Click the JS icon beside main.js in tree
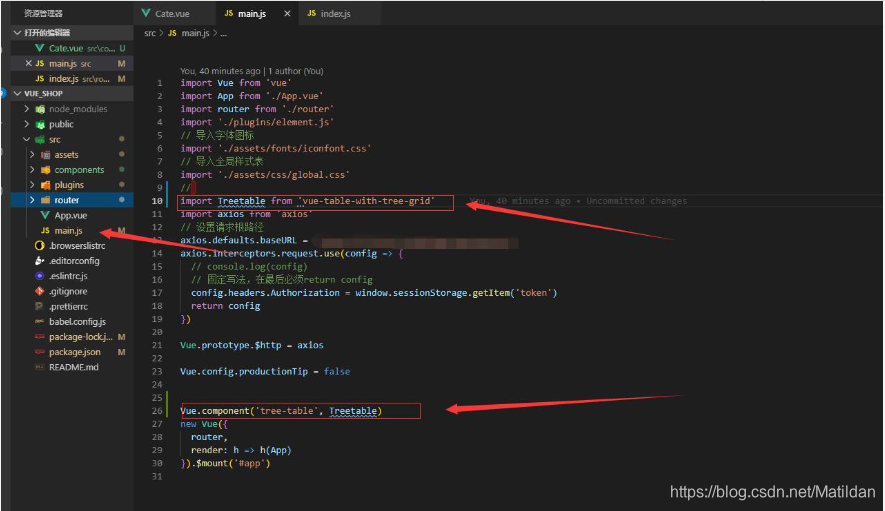This screenshot has width=885, height=511. pyautogui.click(x=45, y=230)
